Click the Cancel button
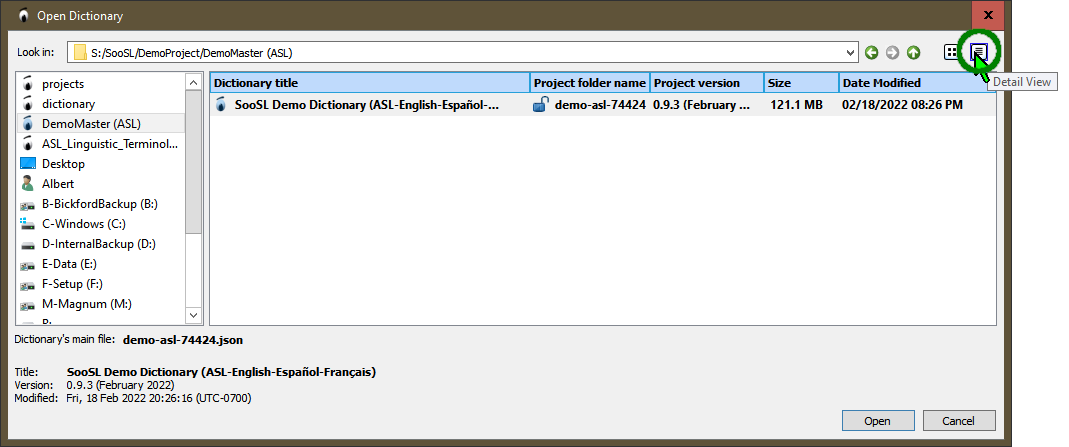1069x447 pixels. coord(959,421)
